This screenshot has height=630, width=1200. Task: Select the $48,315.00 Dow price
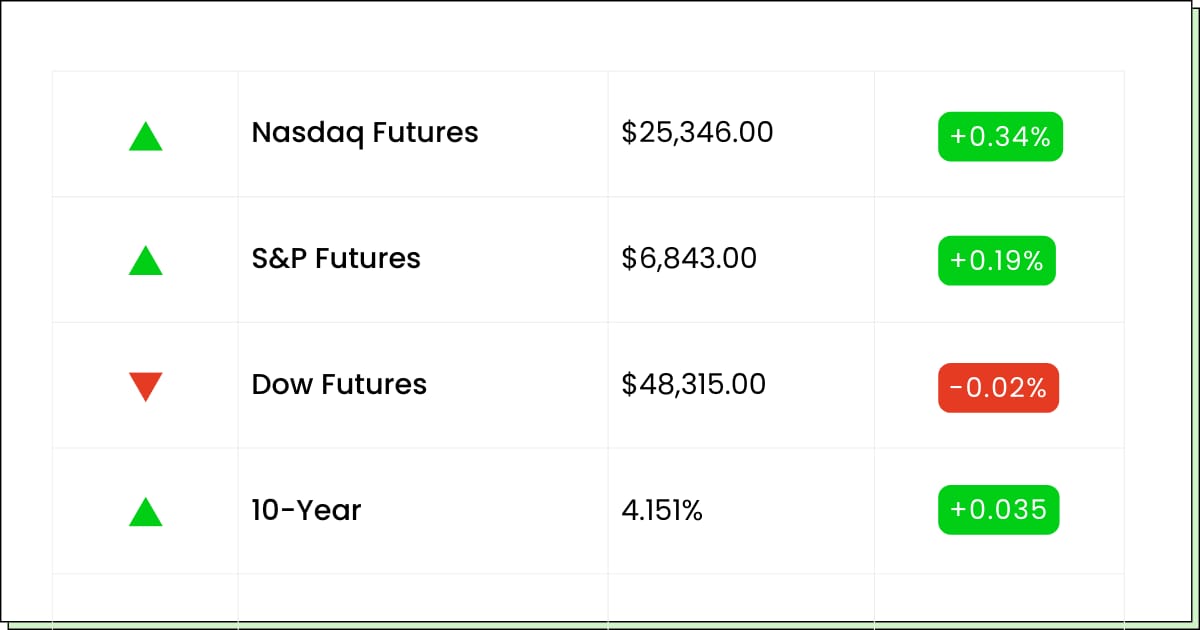coord(693,384)
